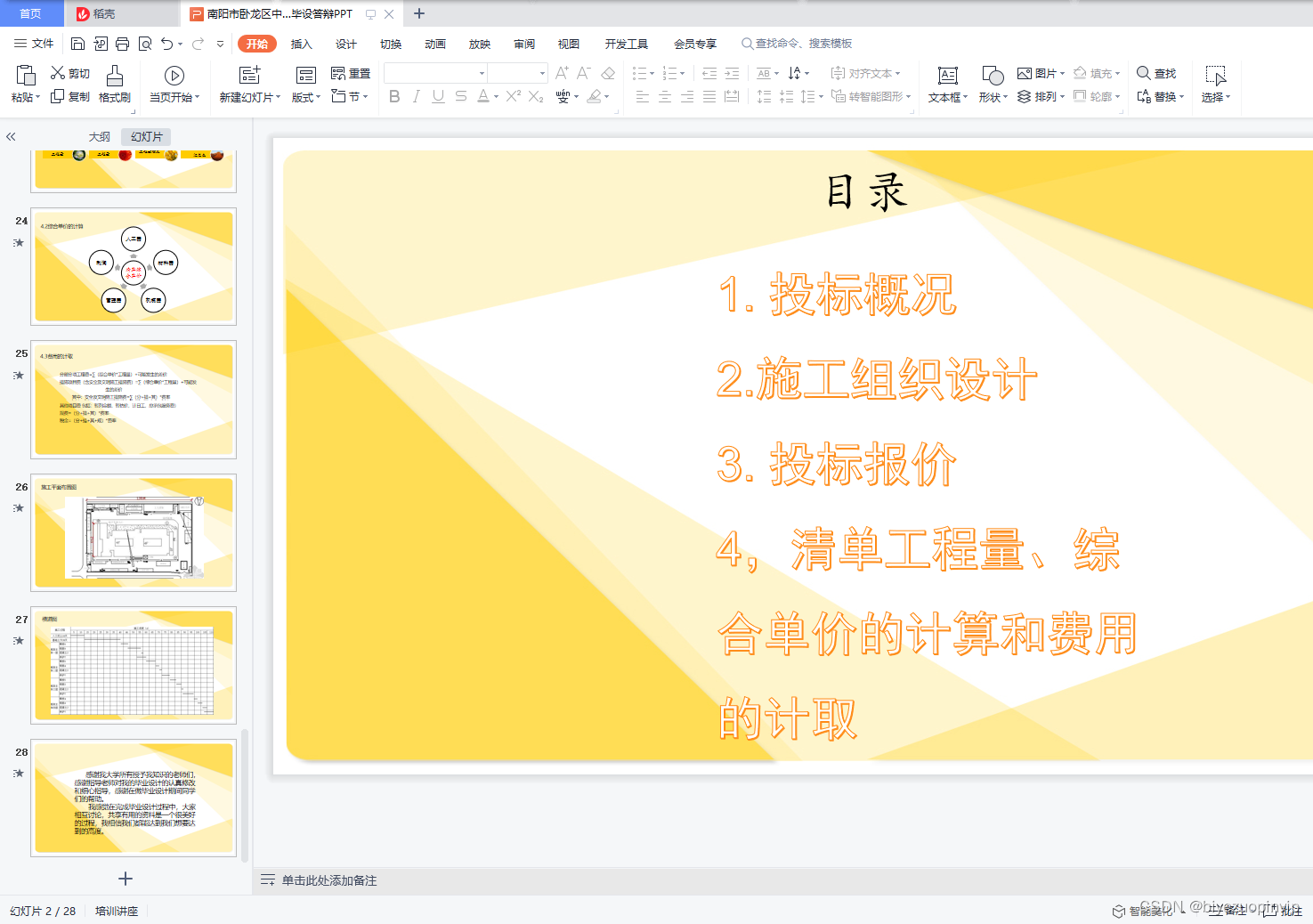Toggle Underline formatting
Viewport: 1313px width, 924px height.
coord(438,96)
